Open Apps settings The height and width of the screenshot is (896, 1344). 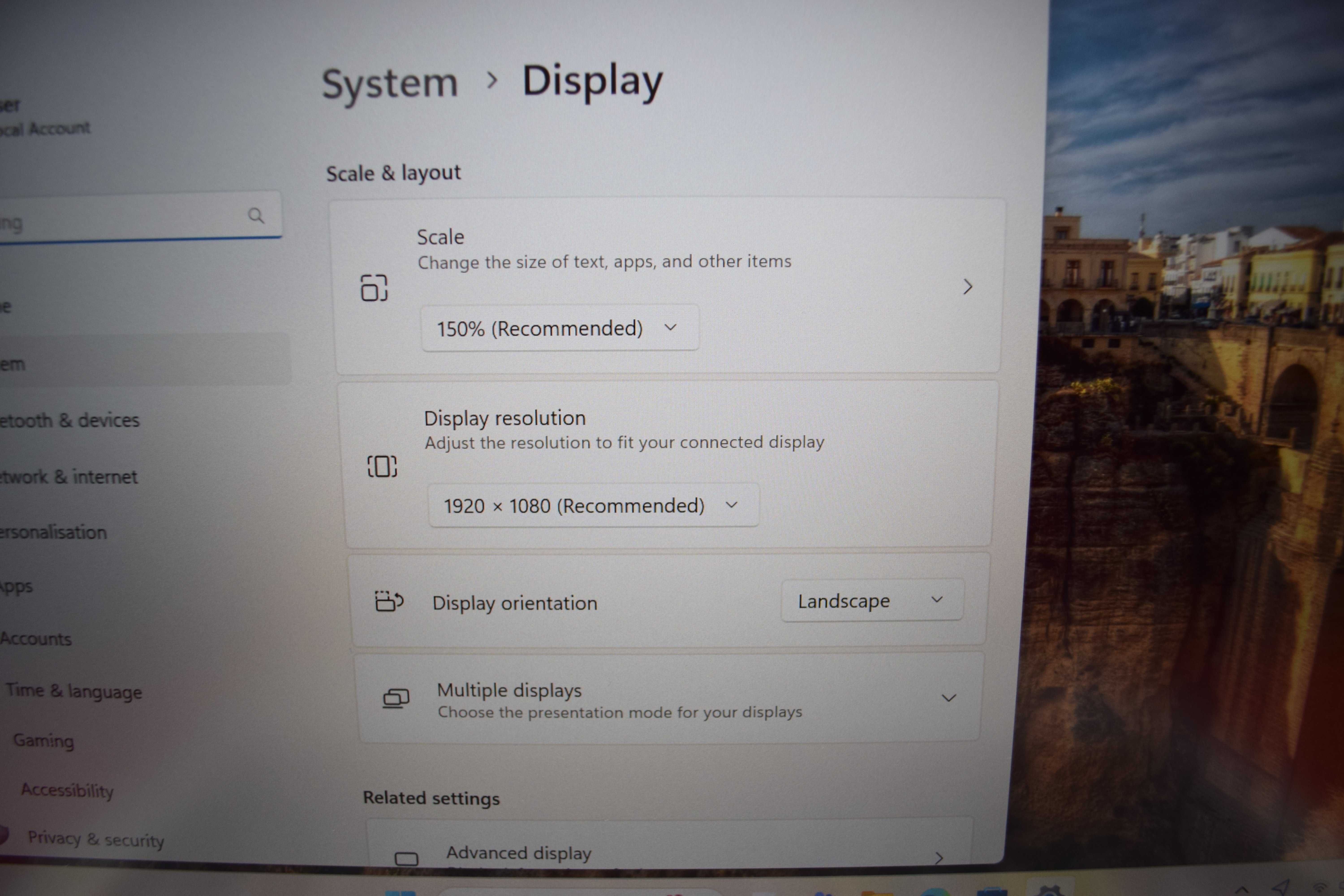click(x=17, y=587)
